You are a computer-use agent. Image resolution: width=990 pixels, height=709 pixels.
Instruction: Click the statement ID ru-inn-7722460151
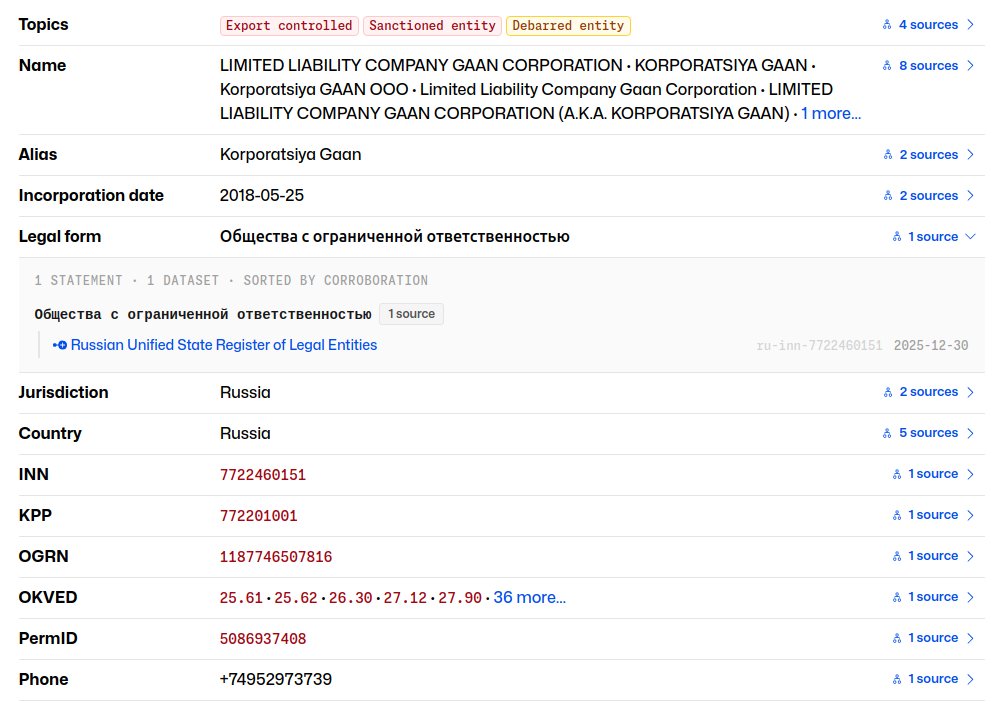pyautogui.click(x=819, y=345)
